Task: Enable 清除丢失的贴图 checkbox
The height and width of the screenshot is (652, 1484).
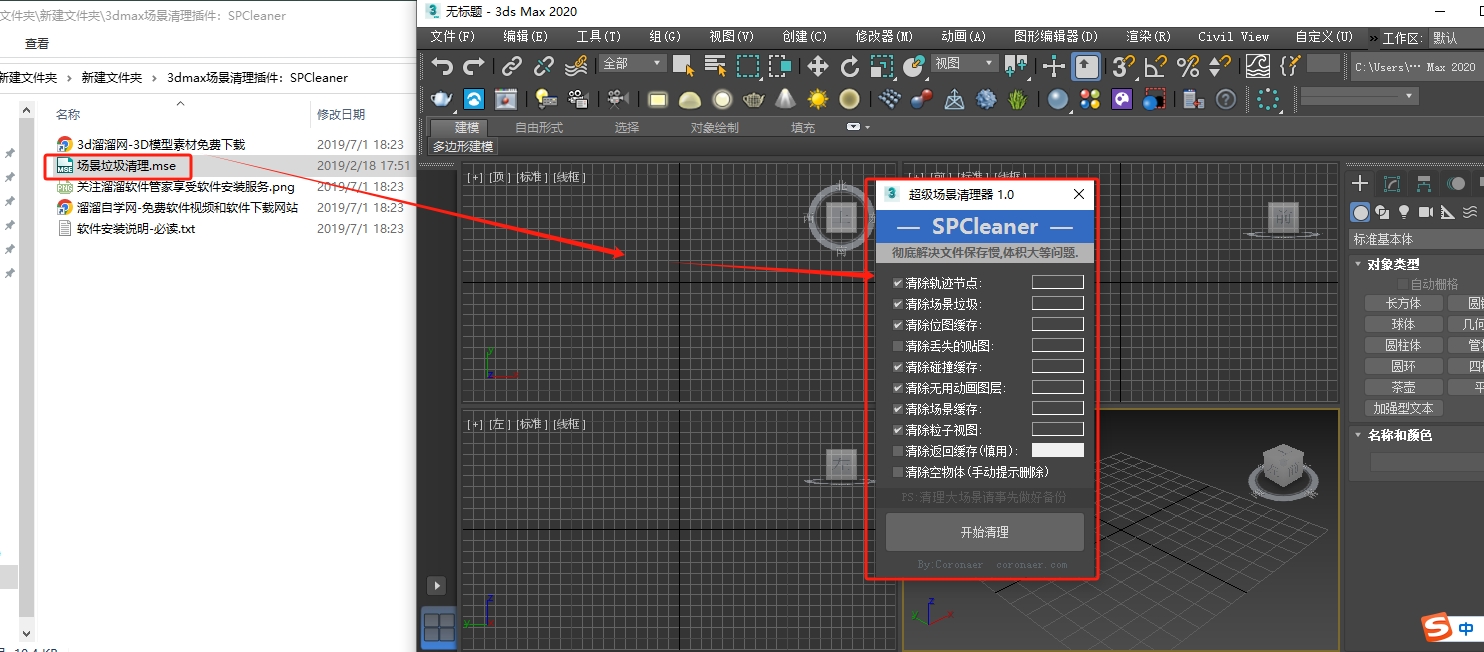Action: pyautogui.click(x=898, y=346)
